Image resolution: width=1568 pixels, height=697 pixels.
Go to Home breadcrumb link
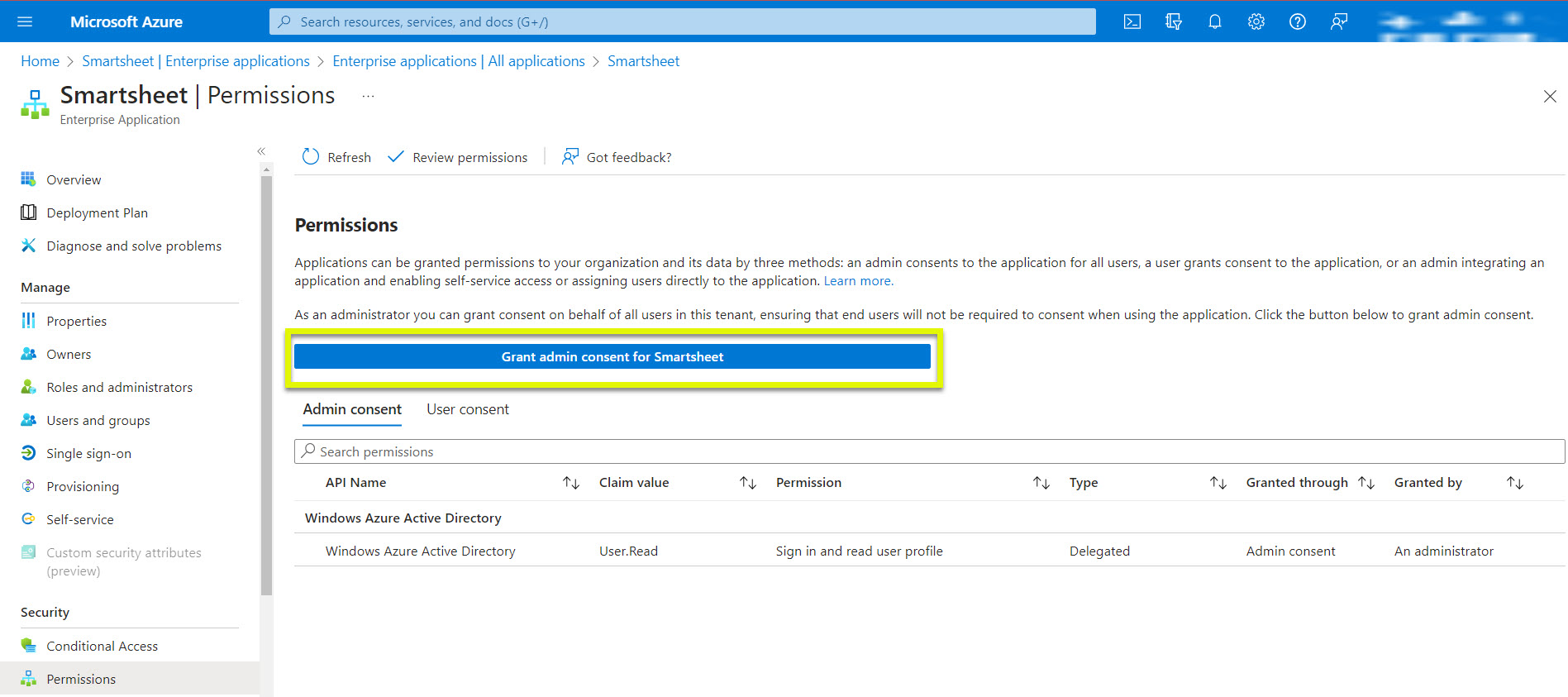tap(40, 61)
